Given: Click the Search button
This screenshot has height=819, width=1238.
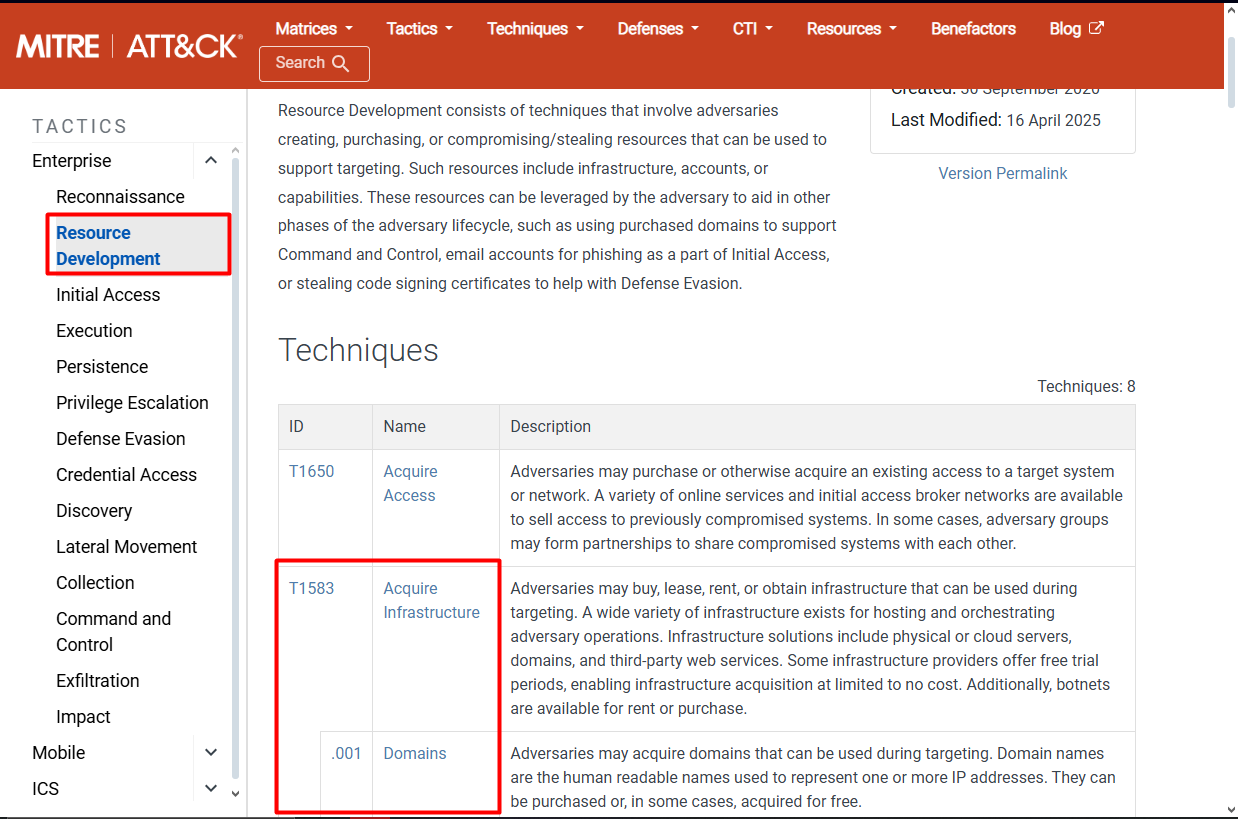Looking at the screenshot, I should point(314,63).
